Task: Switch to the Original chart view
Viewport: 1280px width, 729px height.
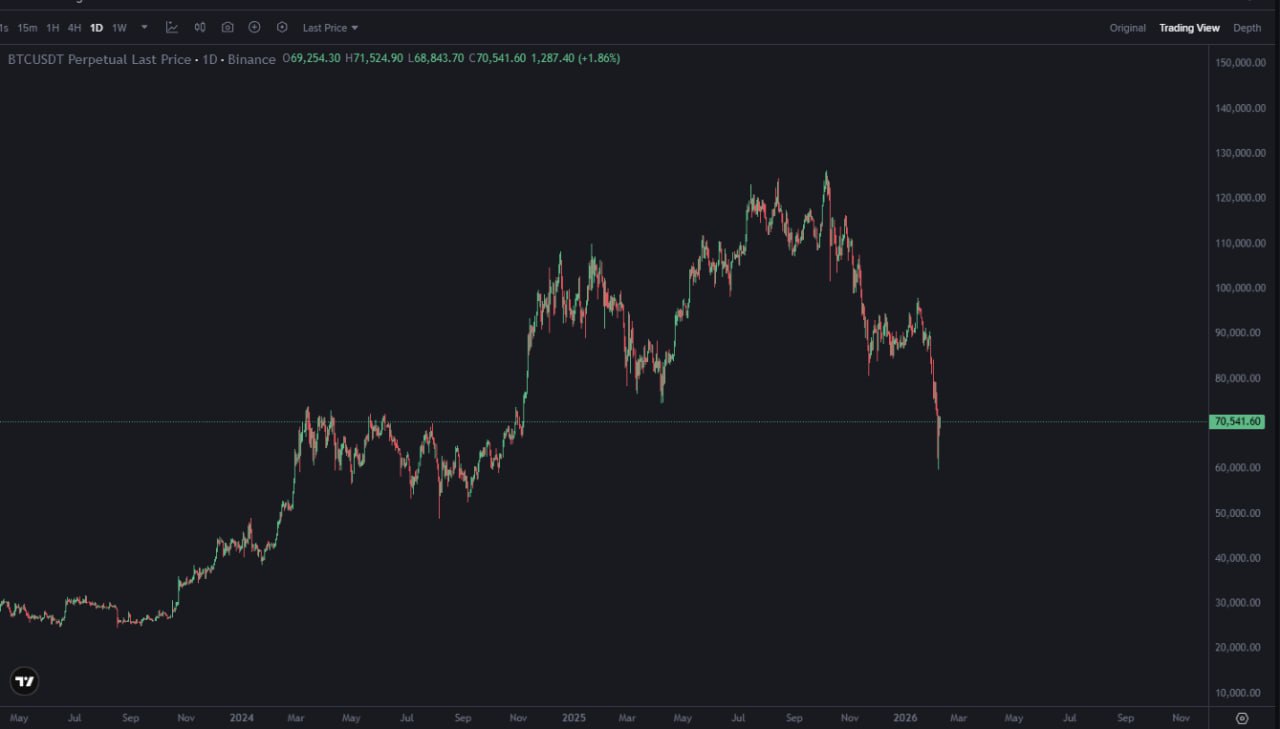Action: (x=1127, y=27)
